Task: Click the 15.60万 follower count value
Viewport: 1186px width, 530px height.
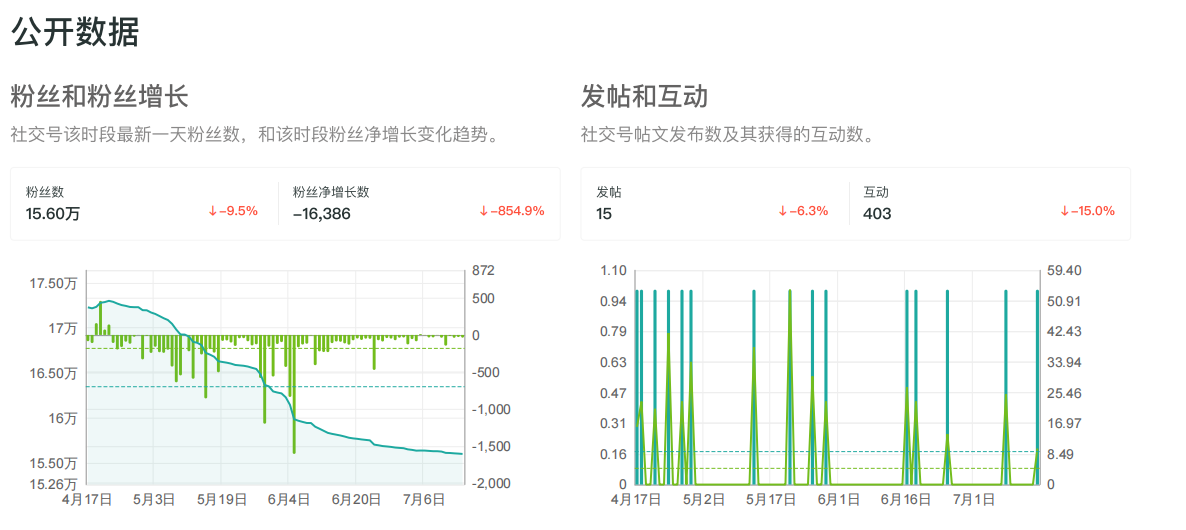Action: click(x=53, y=213)
